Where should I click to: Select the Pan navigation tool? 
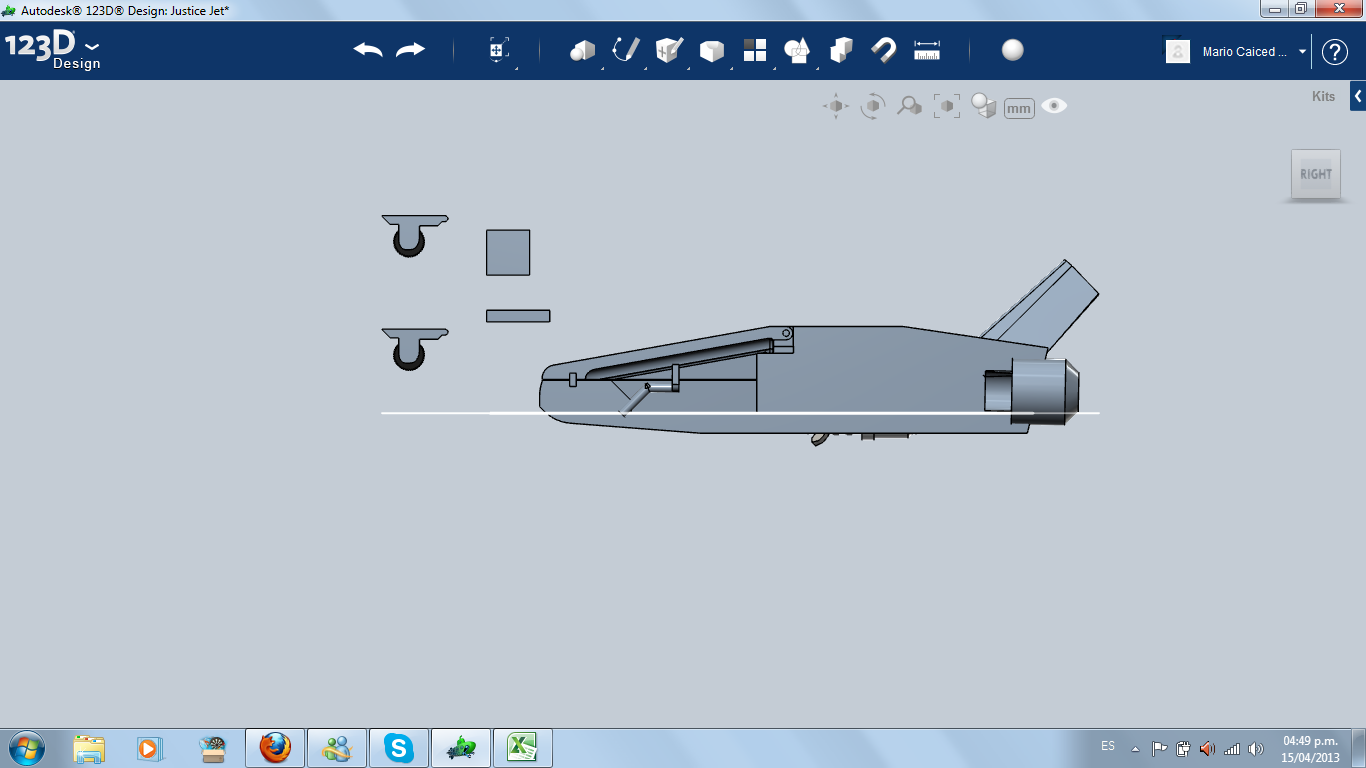836,106
